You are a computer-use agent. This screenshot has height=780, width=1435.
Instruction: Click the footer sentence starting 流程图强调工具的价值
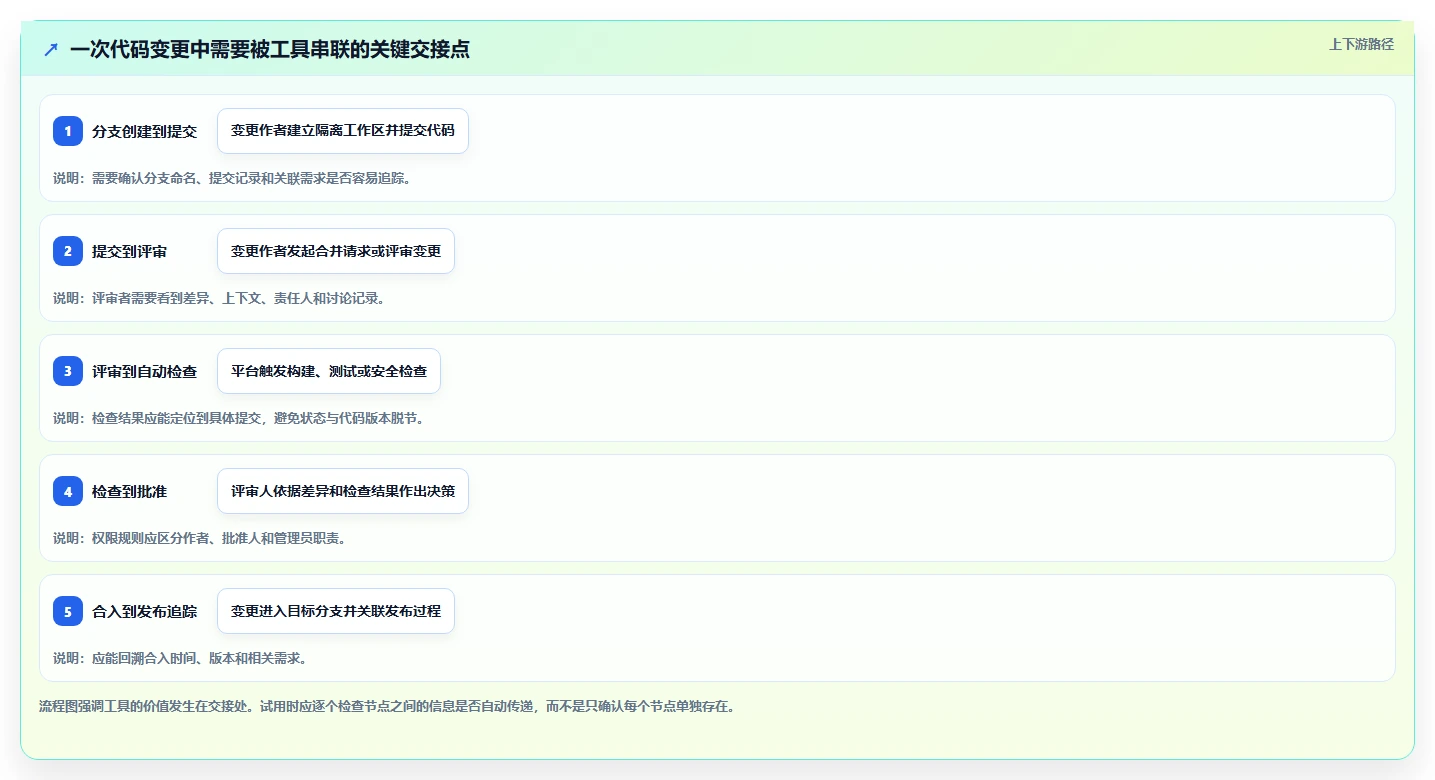tap(387, 706)
